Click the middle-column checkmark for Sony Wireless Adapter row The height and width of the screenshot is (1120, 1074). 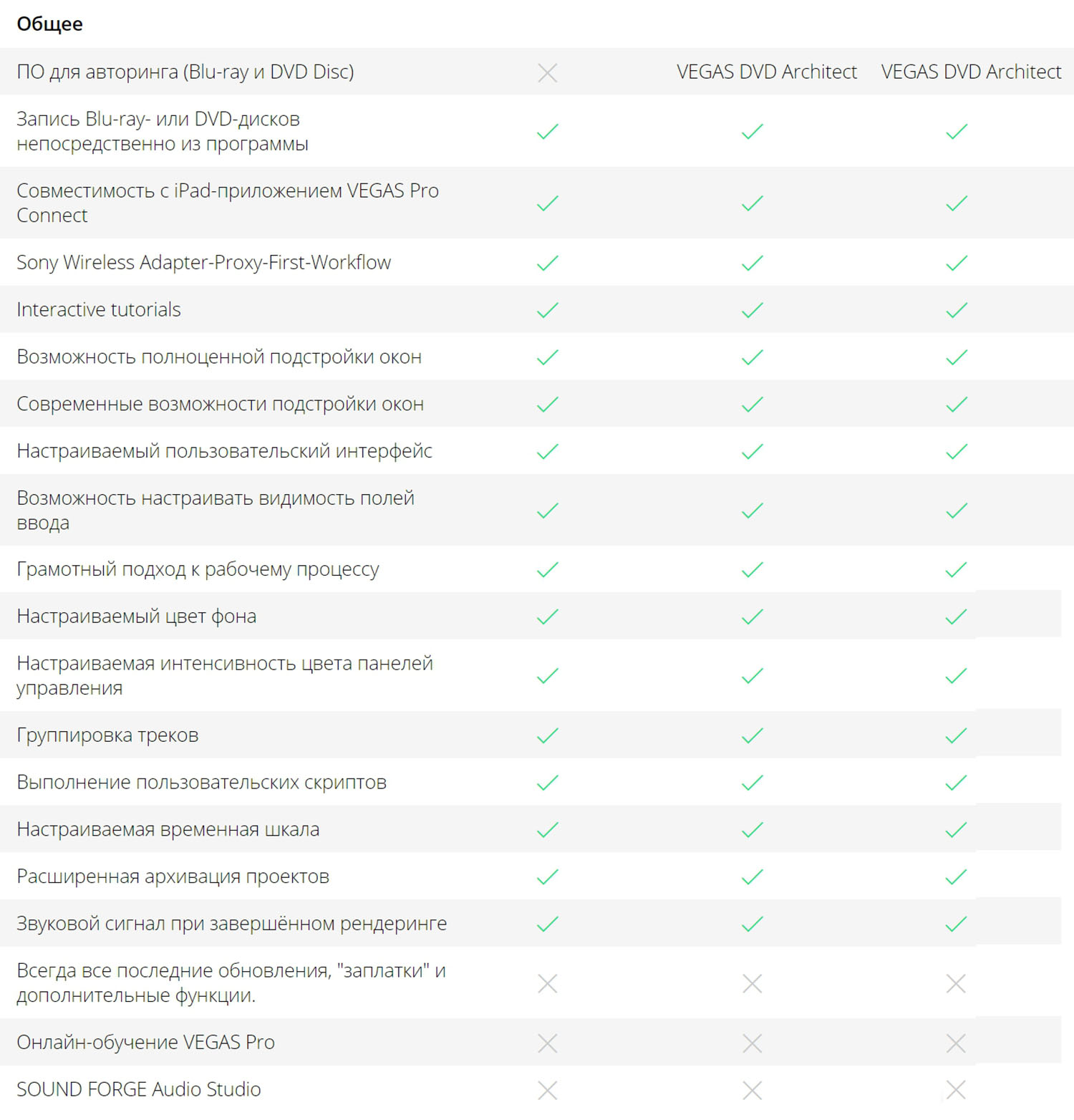coord(752,263)
